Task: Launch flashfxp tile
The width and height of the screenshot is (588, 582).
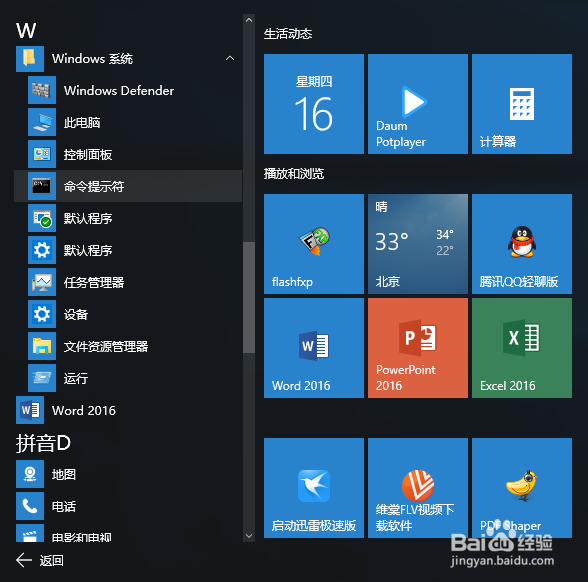Action: [x=314, y=244]
